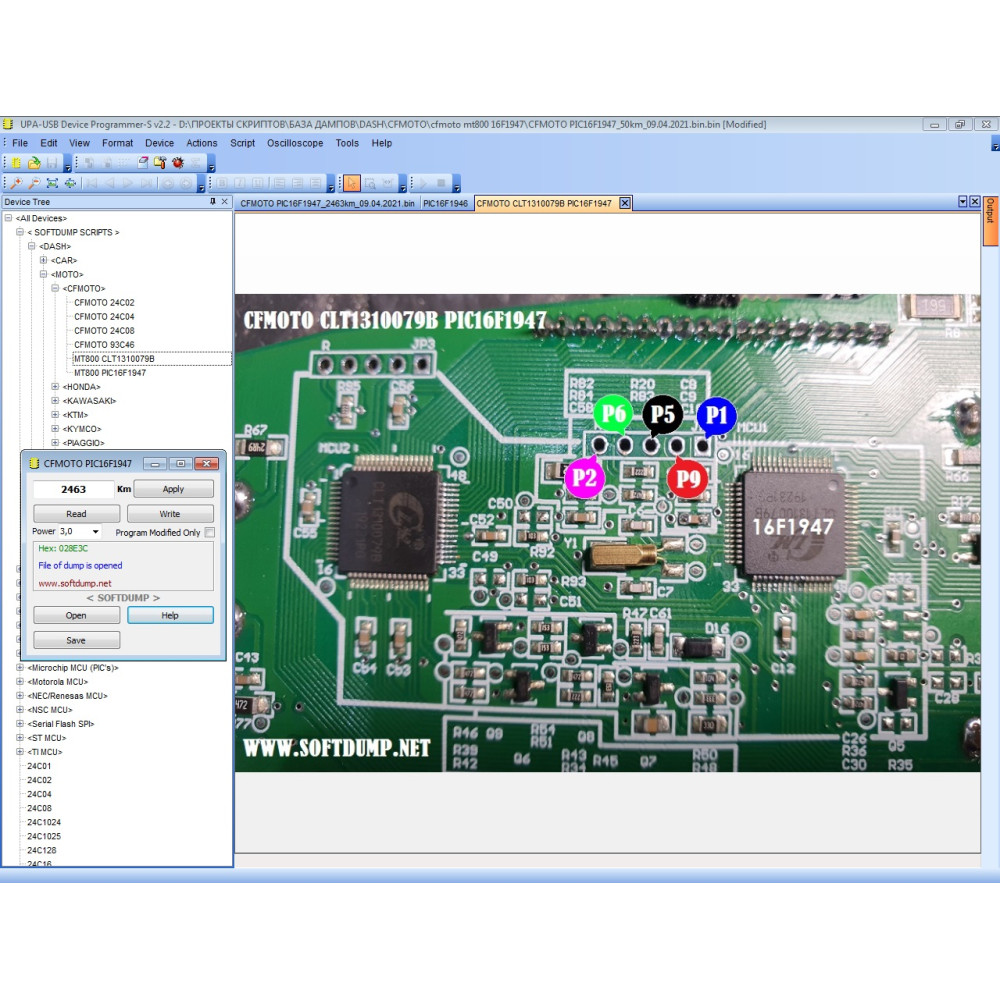
Task: Click the Help button in the dialog
Action: 170,615
